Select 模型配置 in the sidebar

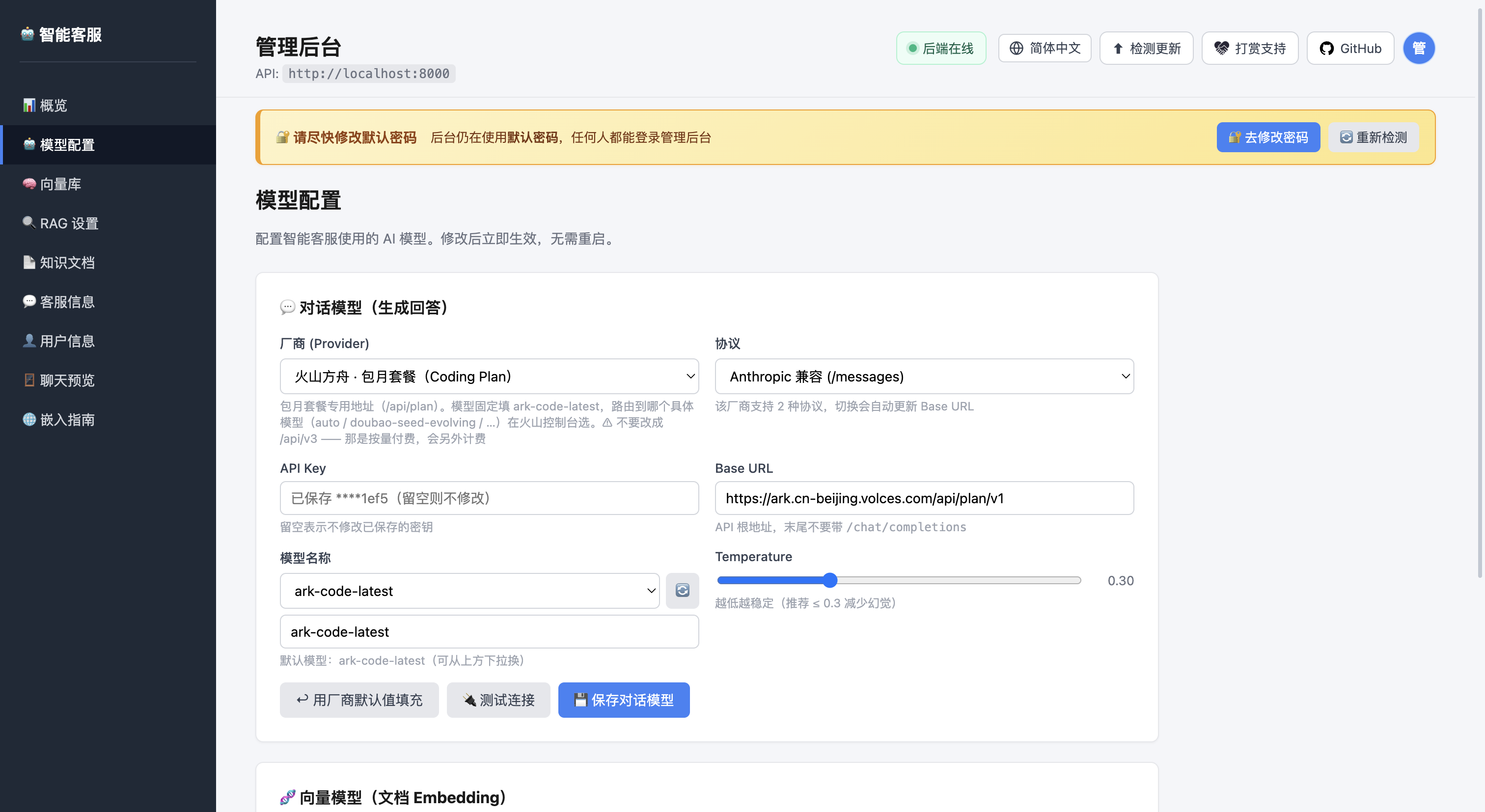pyautogui.click(x=108, y=144)
